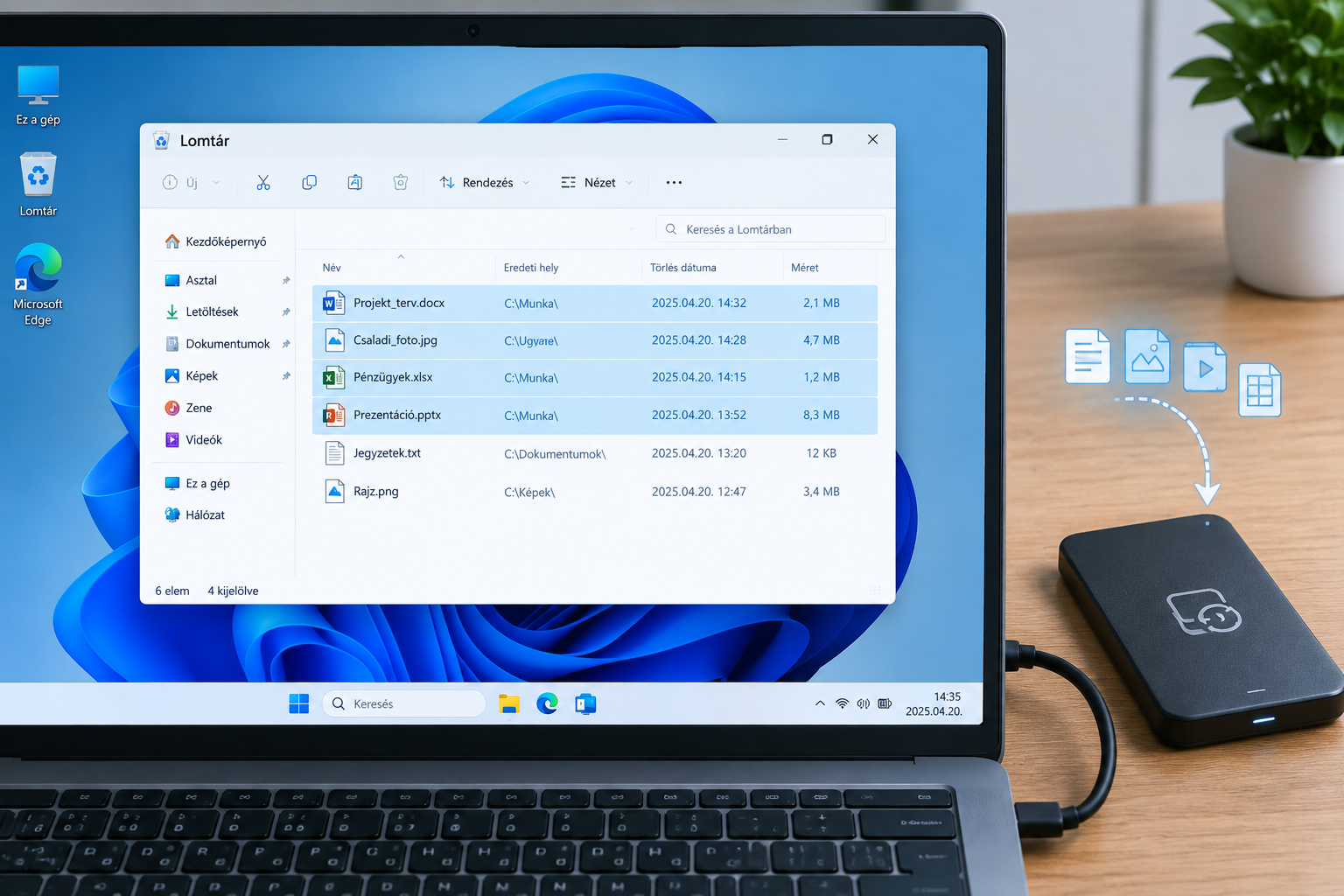
Task: Select the Lomtár desktop icon
Action: (x=38, y=184)
